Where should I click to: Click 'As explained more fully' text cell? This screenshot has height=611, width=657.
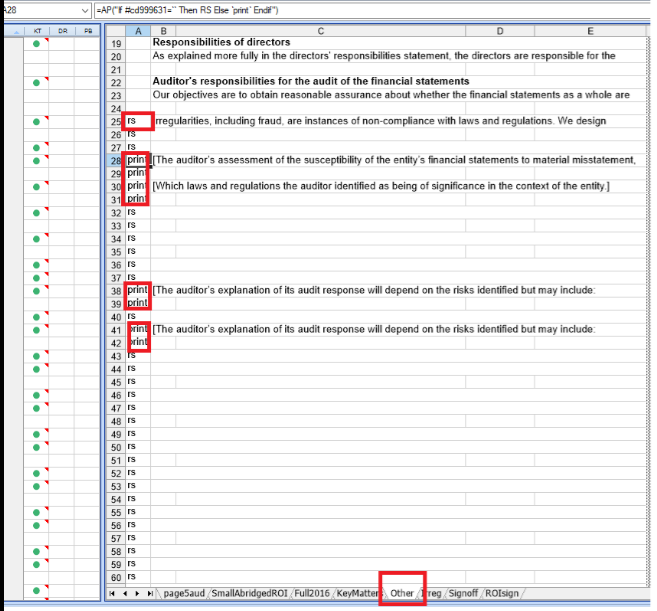coord(384,56)
